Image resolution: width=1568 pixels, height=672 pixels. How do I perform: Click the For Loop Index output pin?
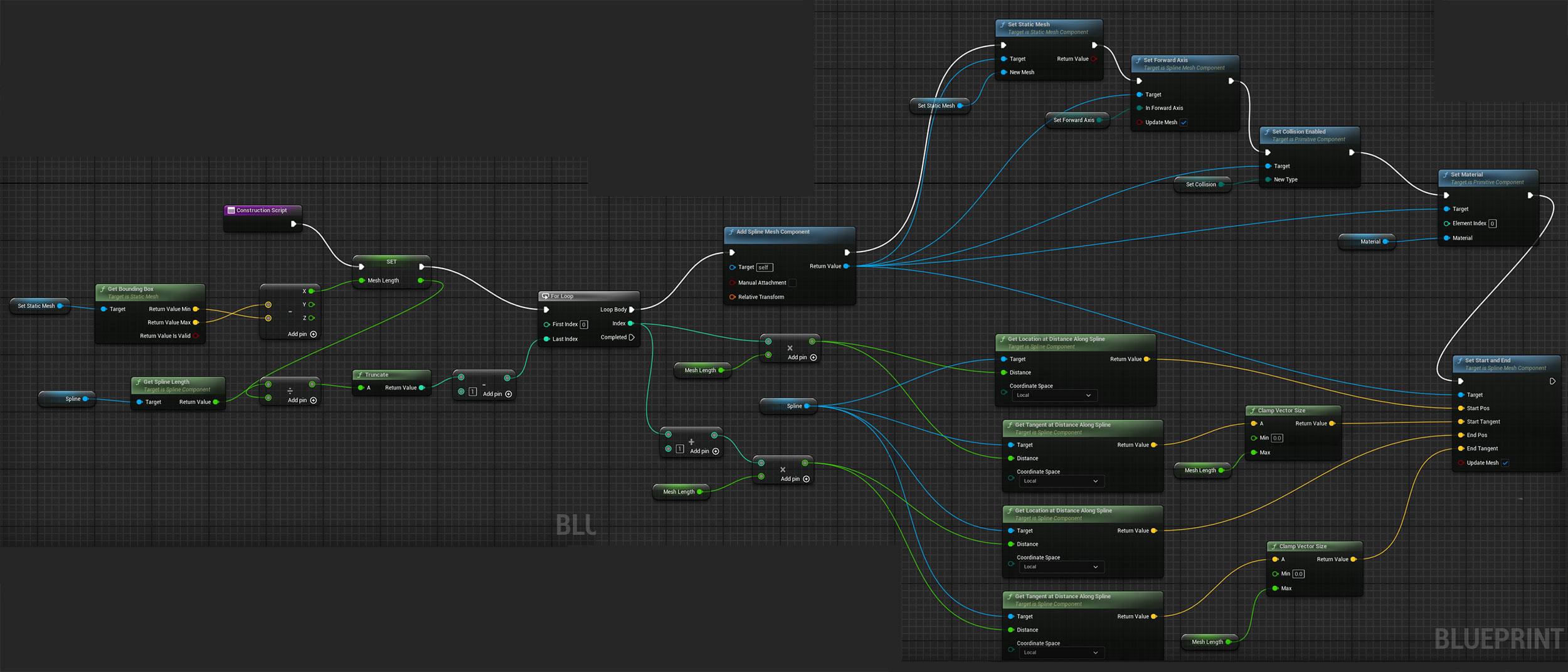[631, 324]
